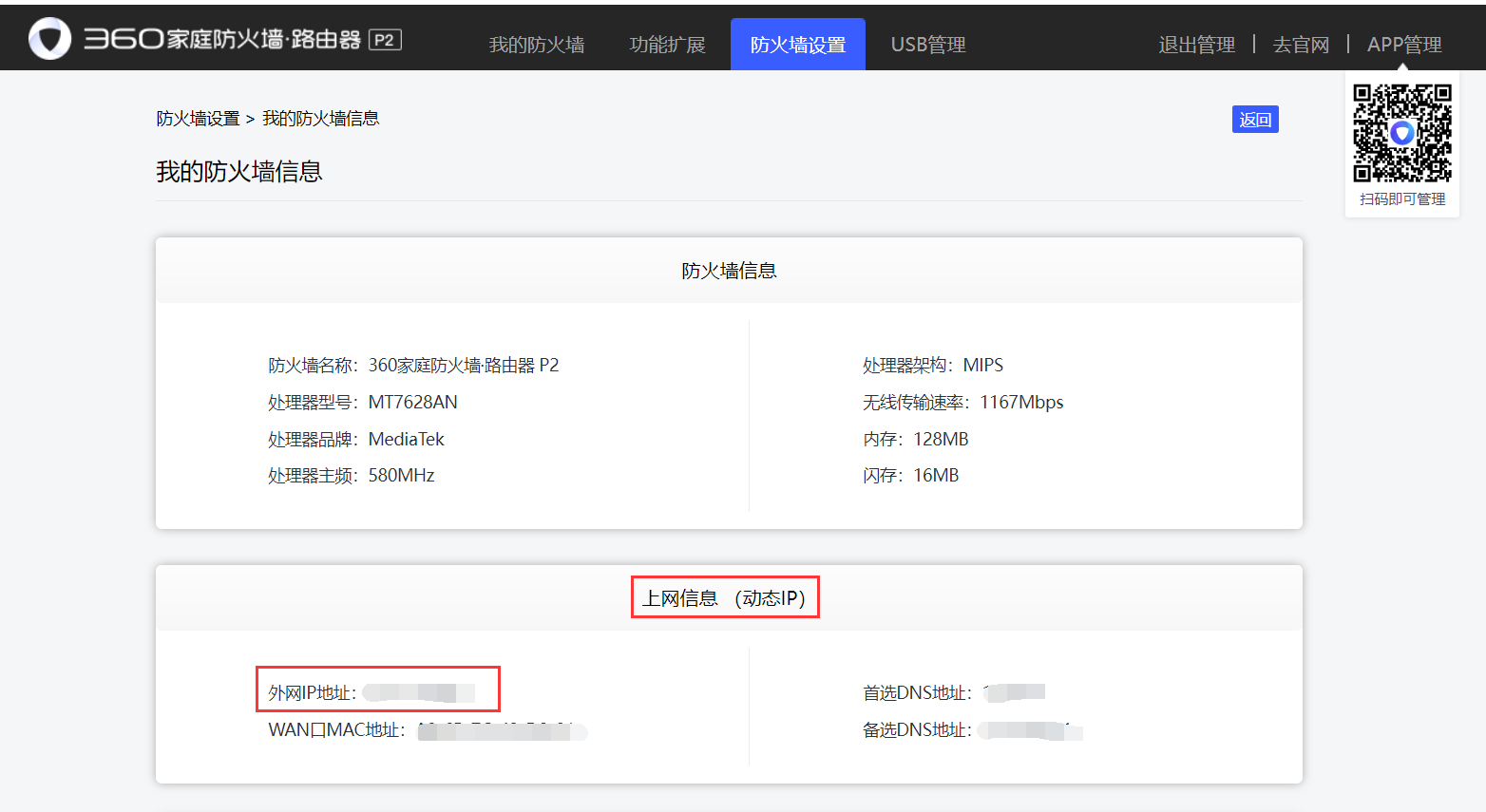Click 我的防火墙信息 breadcrumb text
1486x812 pixels.
(x=321, y=119)
